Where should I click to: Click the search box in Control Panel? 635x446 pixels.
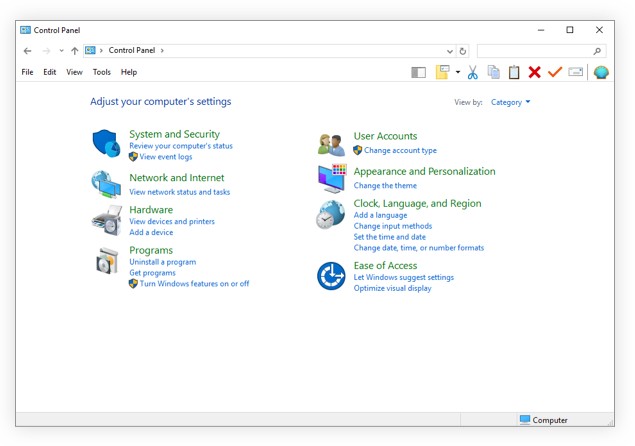pos(535,50)
